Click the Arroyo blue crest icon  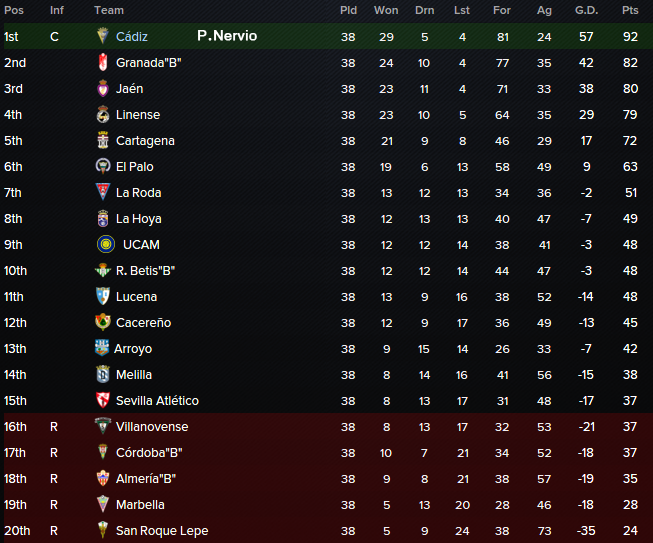[102, 348]
